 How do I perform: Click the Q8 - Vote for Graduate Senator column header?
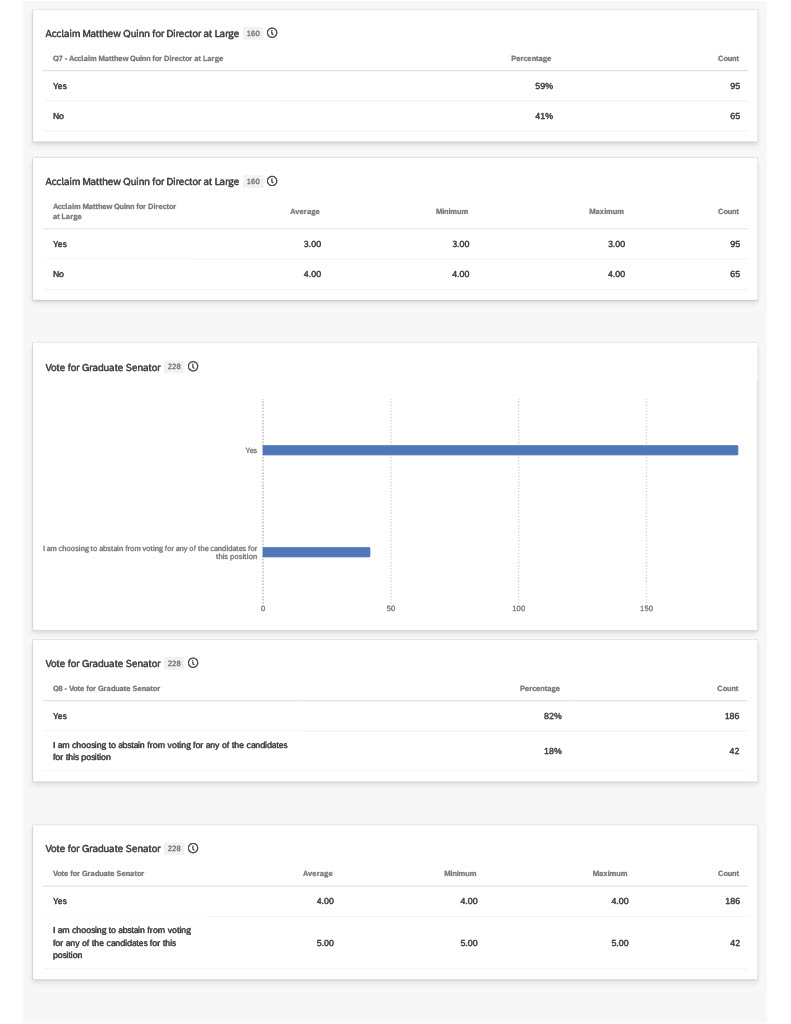coord(106,688)
